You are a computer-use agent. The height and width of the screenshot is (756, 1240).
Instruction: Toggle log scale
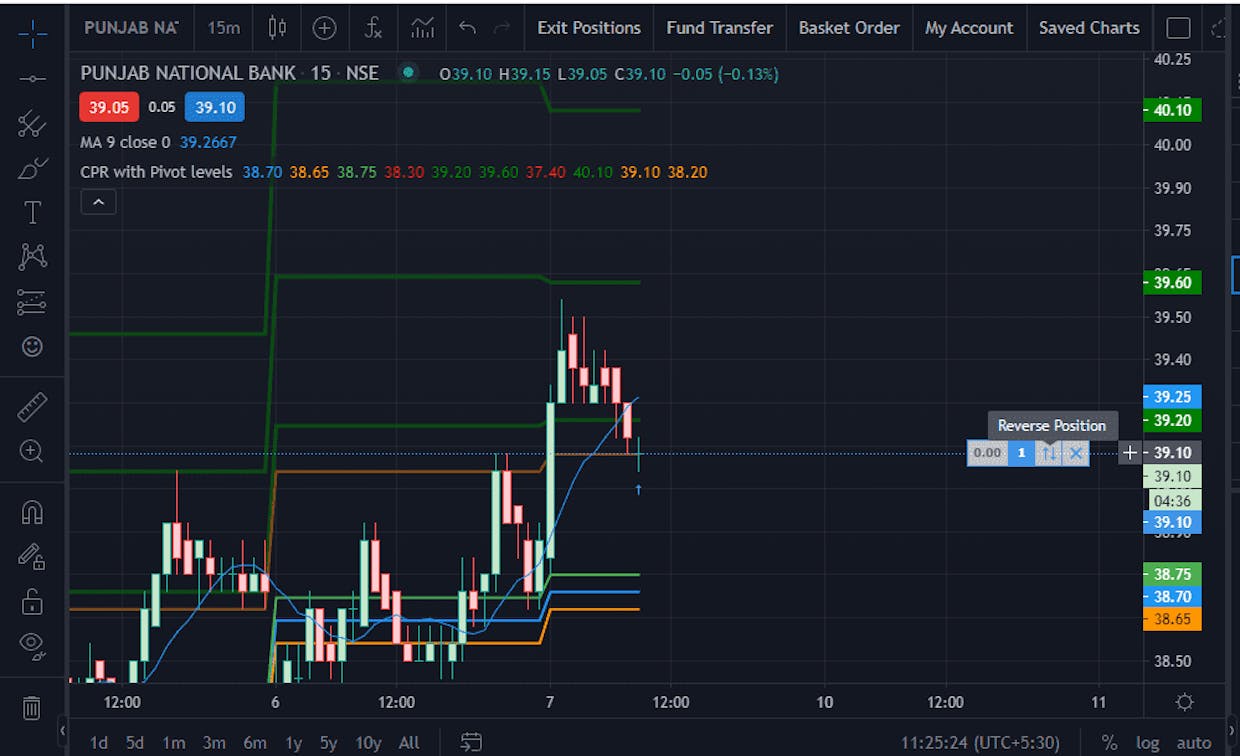(1147, 743)
